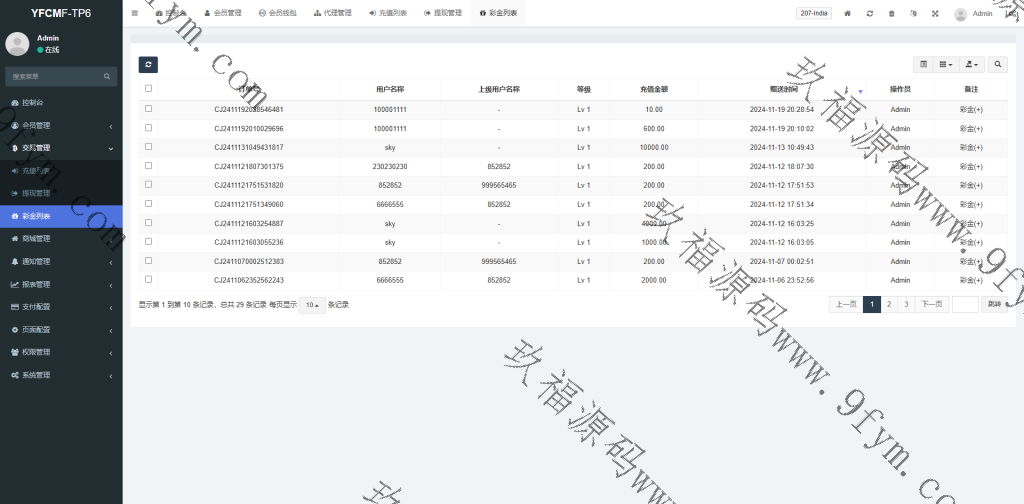Click the refresh icon in top bar
The width and height of the screenshot is (1024, 504).
[870, 14]
